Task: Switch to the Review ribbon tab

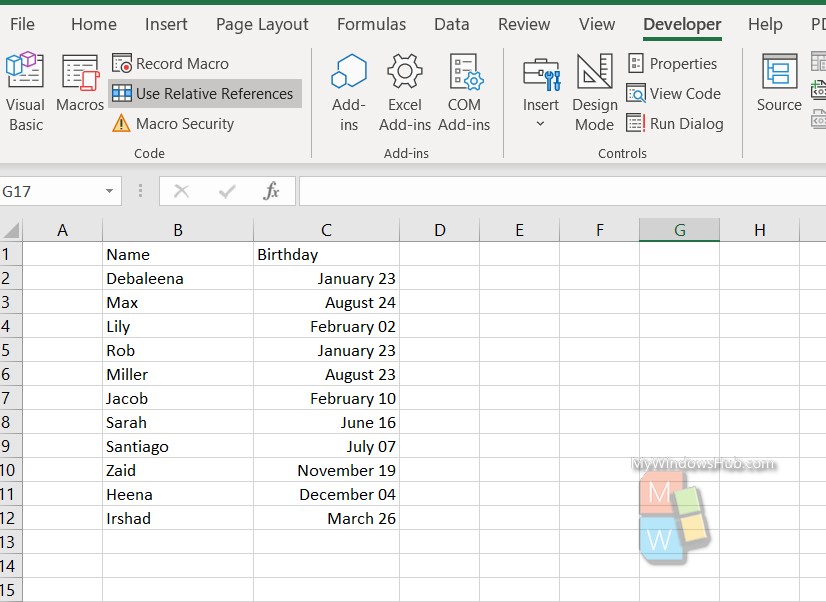Action: [x=524, y=24]
